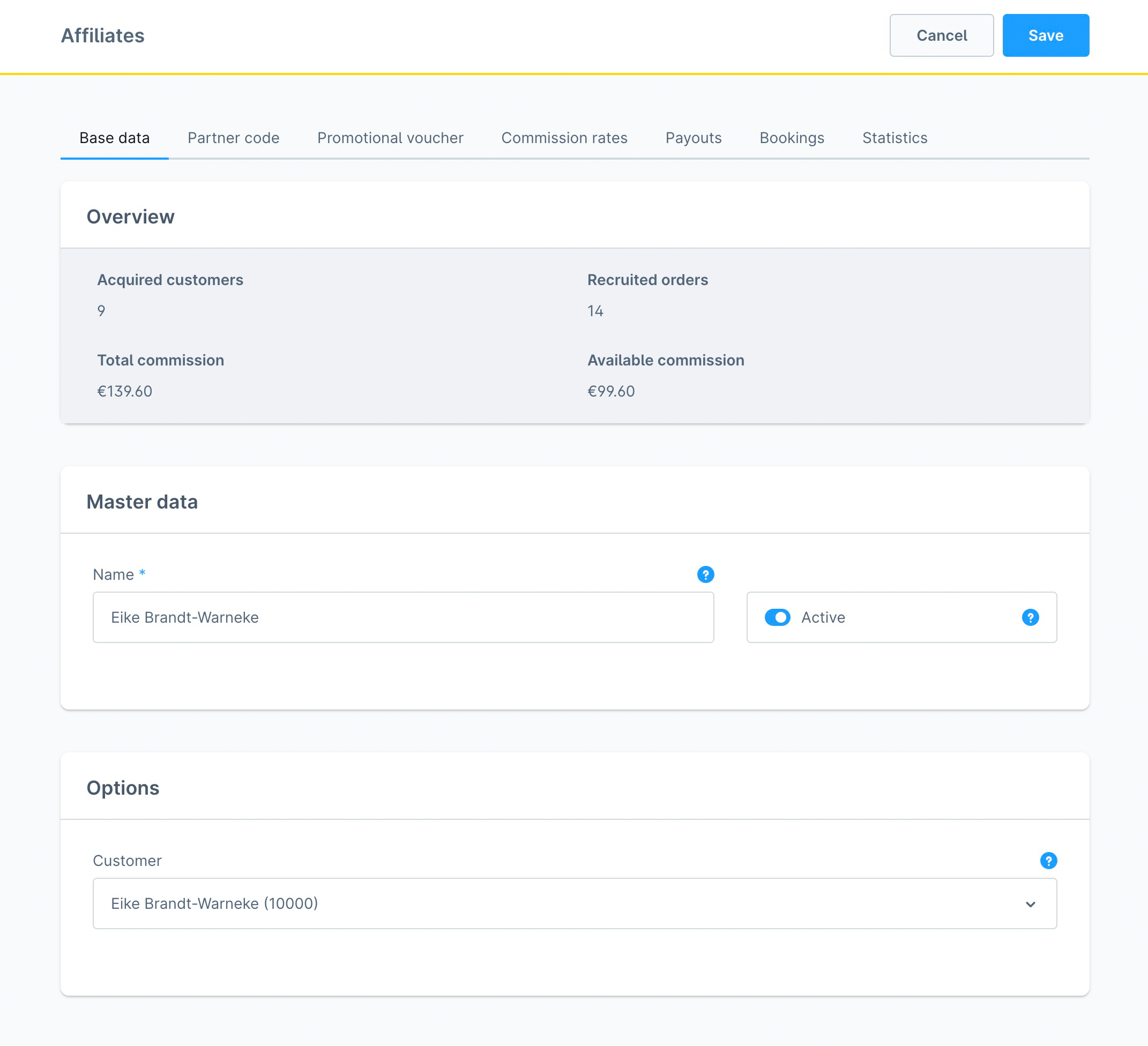Viewport: 1148px width, 1046px height.
Task: Switch to the Partner code tab
Action: point(234,138)
